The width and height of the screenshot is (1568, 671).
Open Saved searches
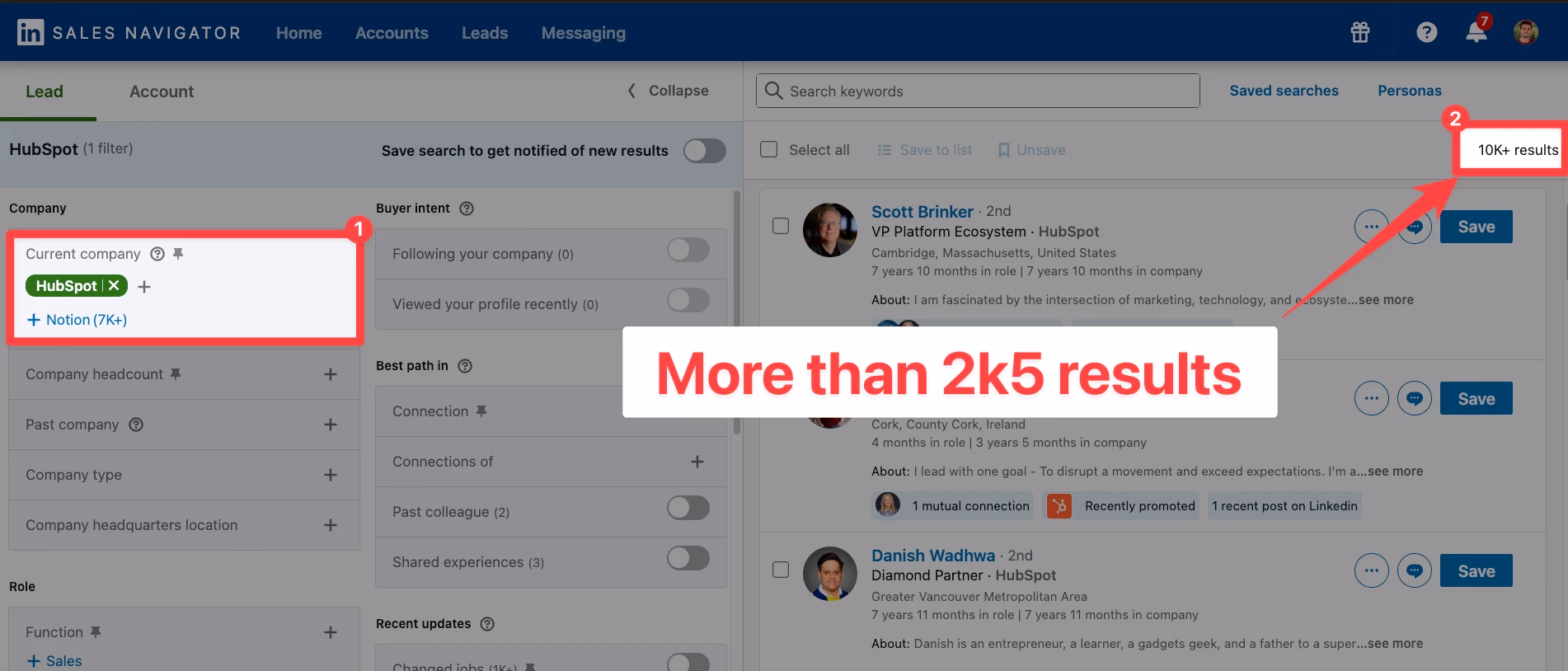pyautogui.click(x=1284, y=91)
